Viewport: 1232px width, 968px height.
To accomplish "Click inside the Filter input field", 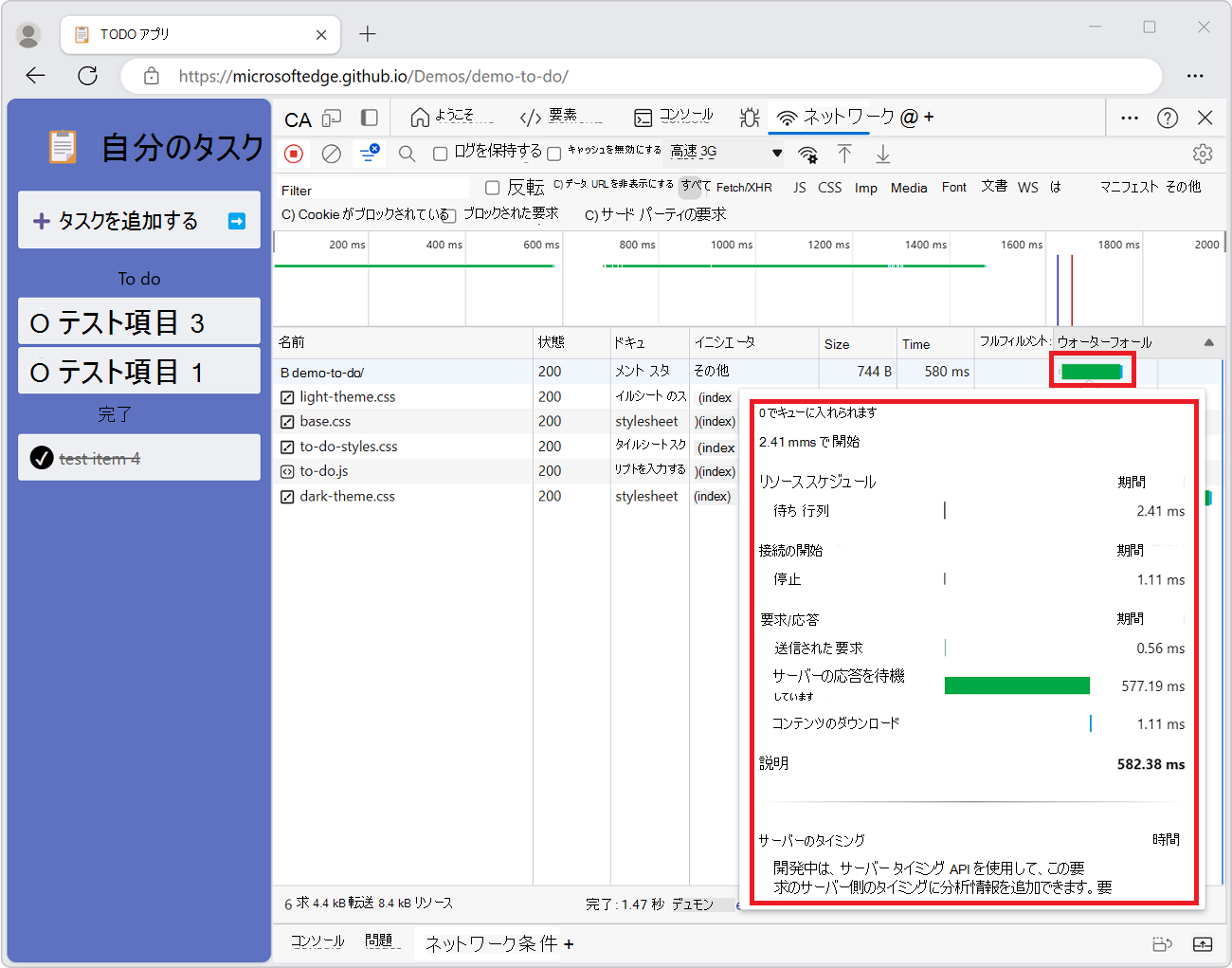I will click(370, 189).
